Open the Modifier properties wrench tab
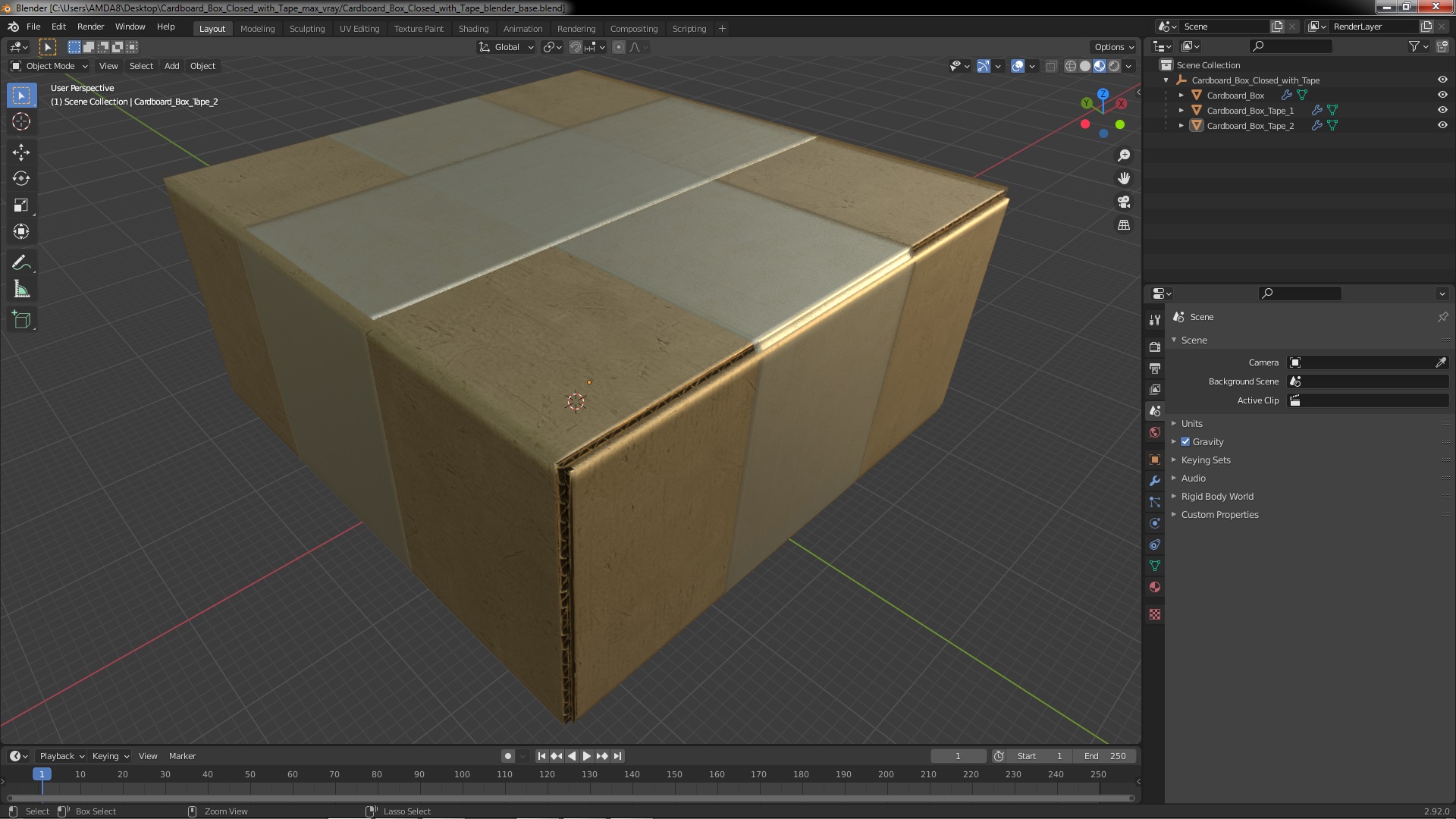 coord(1155,481)
